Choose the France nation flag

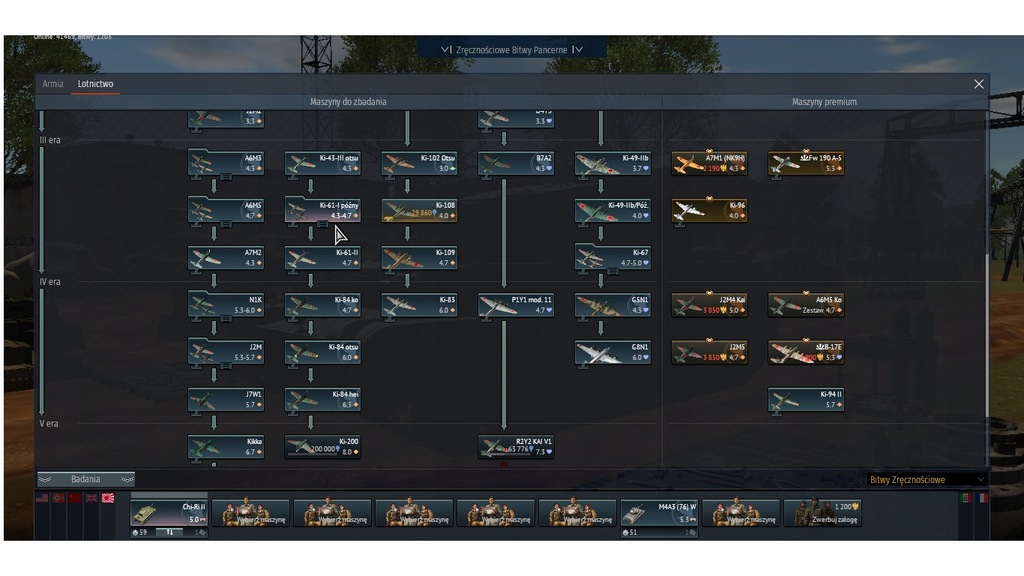tap(983, 498)
